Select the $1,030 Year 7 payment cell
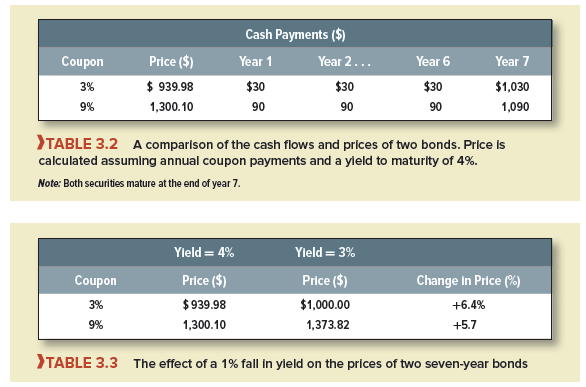Viewport: 586px width, 387px height. click(512, 87)
